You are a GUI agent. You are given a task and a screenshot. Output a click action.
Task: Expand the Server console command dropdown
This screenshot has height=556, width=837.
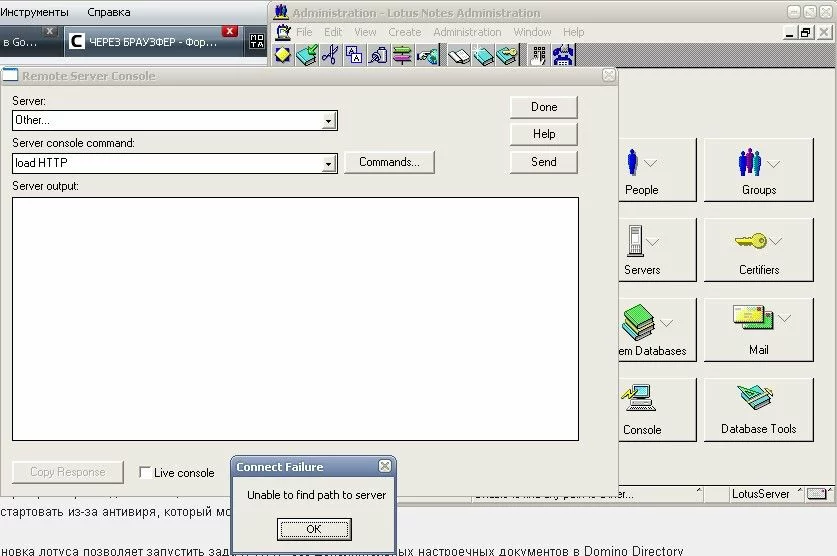[328, 163]
